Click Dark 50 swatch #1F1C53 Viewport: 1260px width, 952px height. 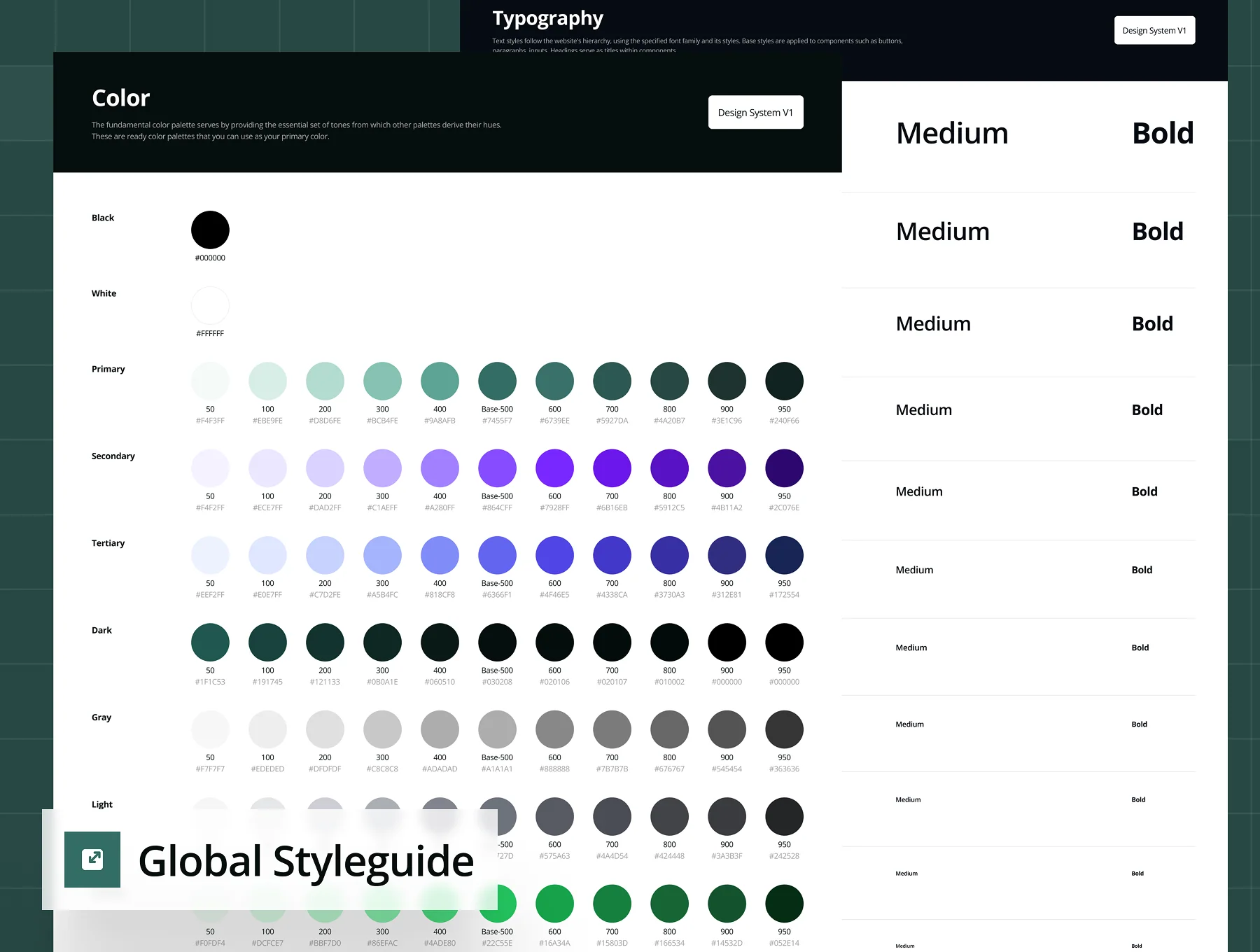point(210,643)
